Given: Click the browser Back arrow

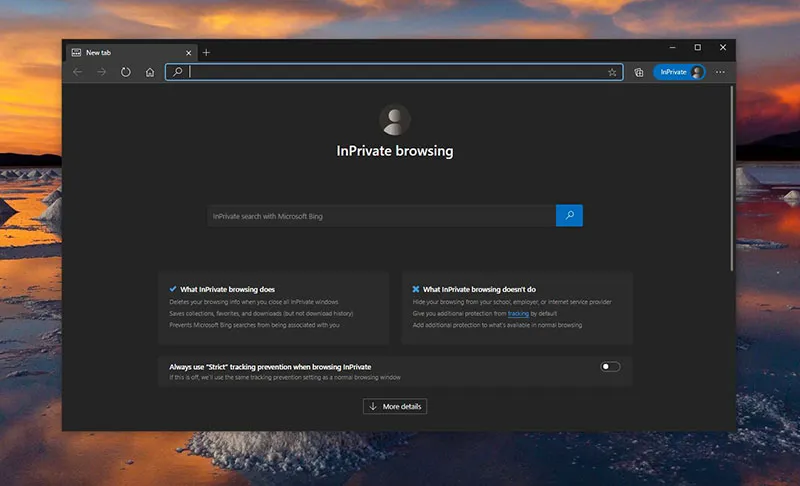Looking at the screenshot, I should click(78, 72).
